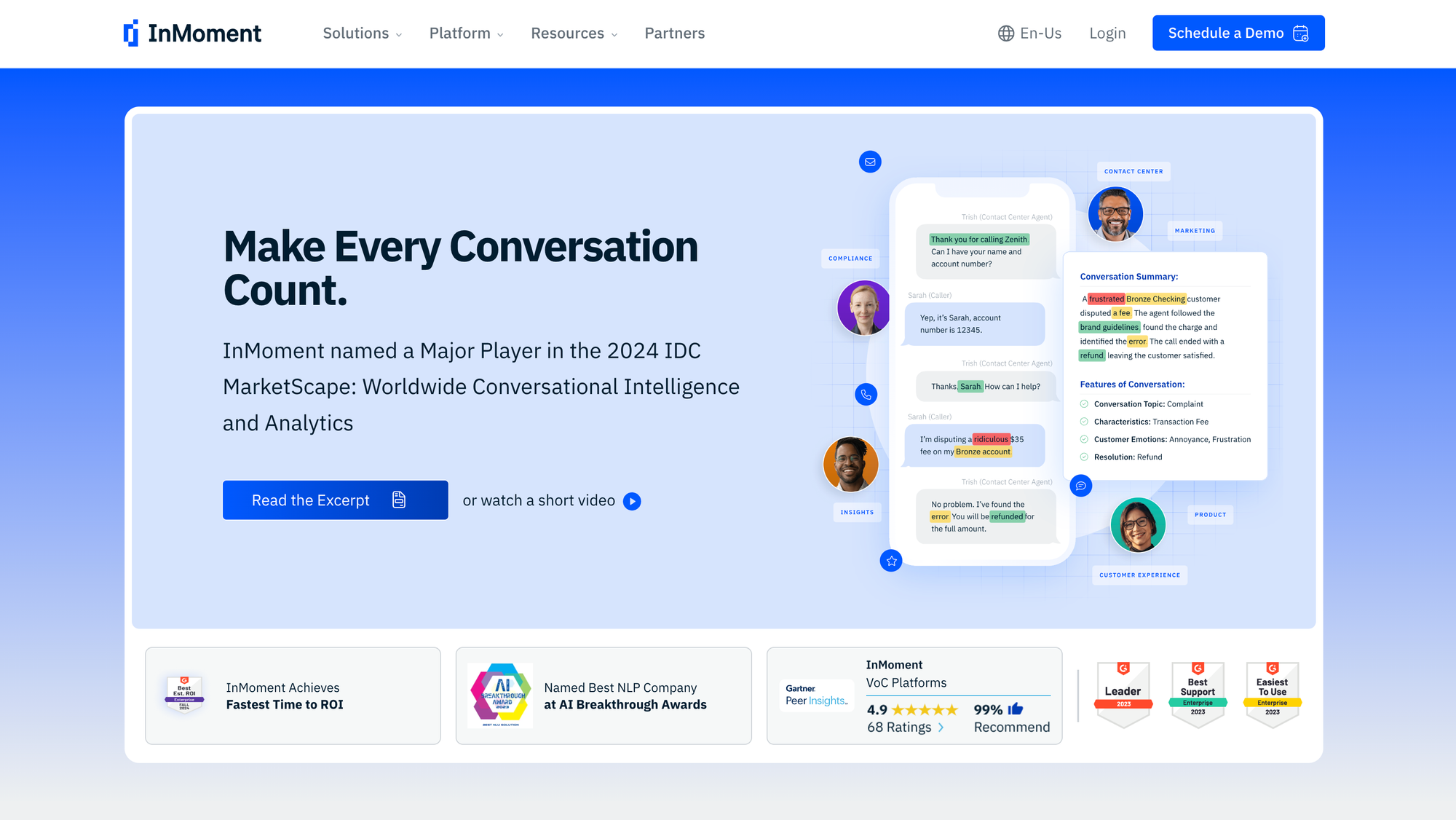Click Schedule a Demo button
Image resolution: width=1456 pixels, height=820 pixels.
[1238, 33]
